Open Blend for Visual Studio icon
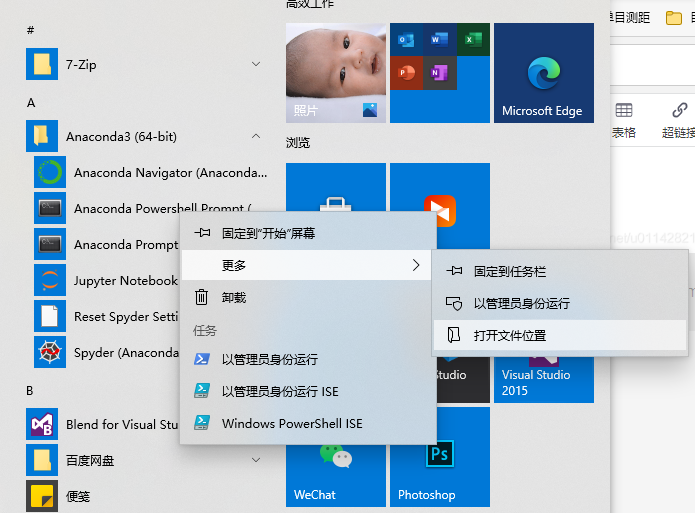The height and width of the screenshot is (513, 695). 42,424
